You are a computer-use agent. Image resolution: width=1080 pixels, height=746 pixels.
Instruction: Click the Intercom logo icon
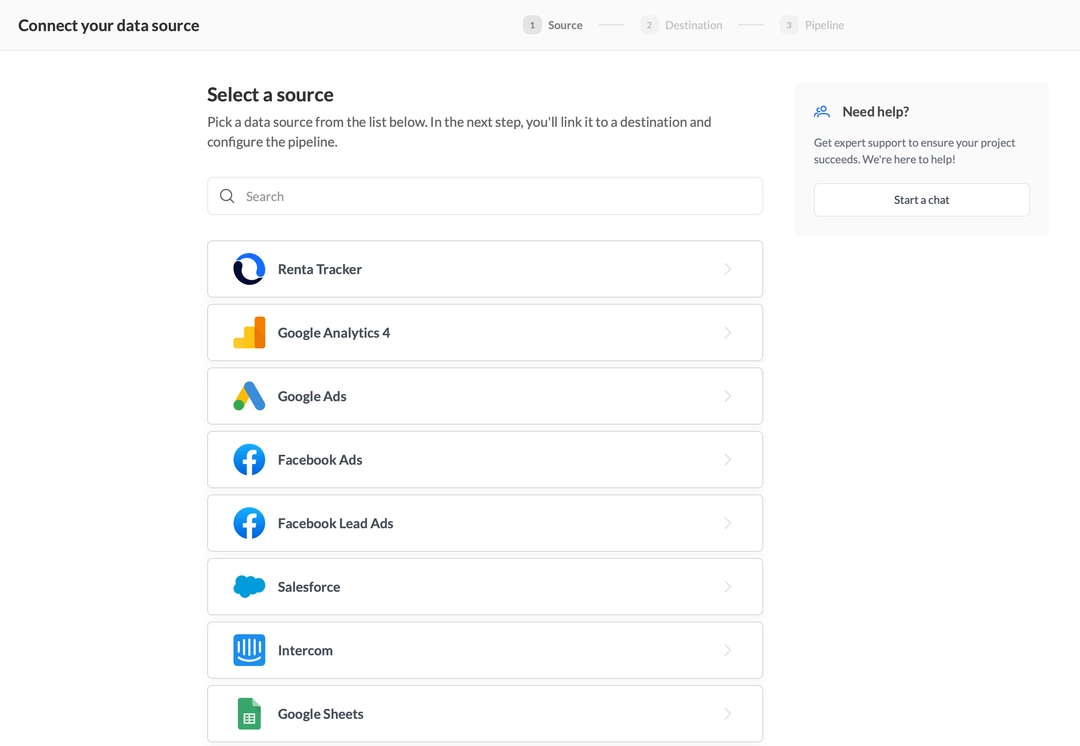coord(249,650)
